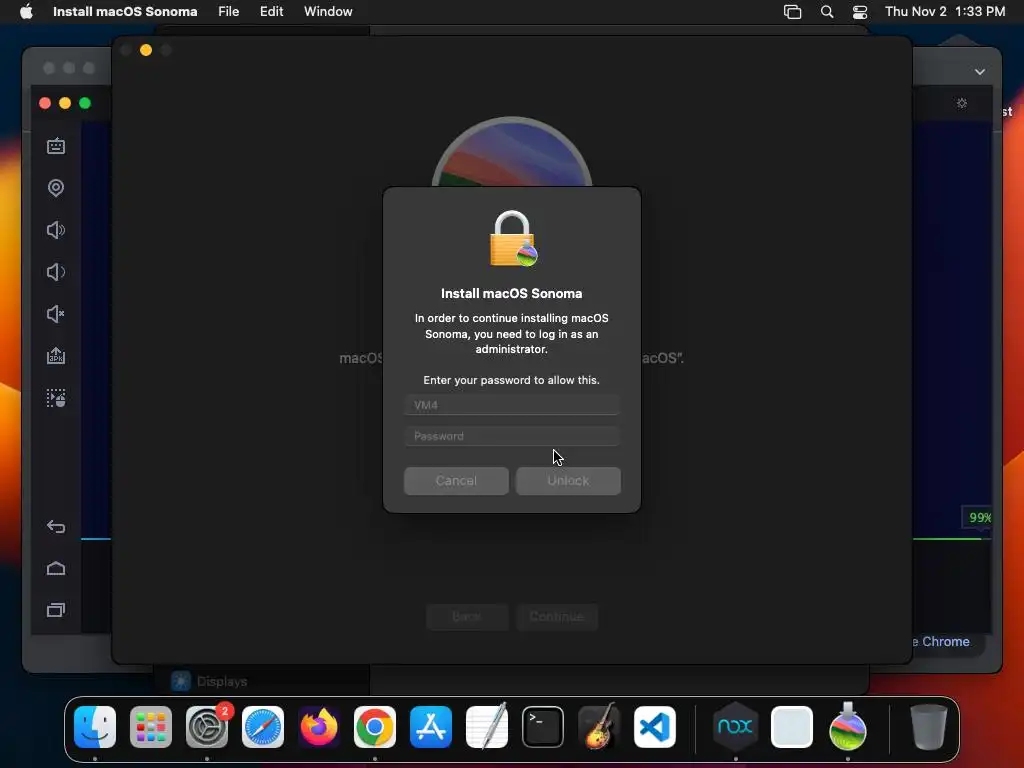The height and width of the screenshot is (768, 1024).
Task: Expand the chevron in the background window
Action: pos(980,72)
